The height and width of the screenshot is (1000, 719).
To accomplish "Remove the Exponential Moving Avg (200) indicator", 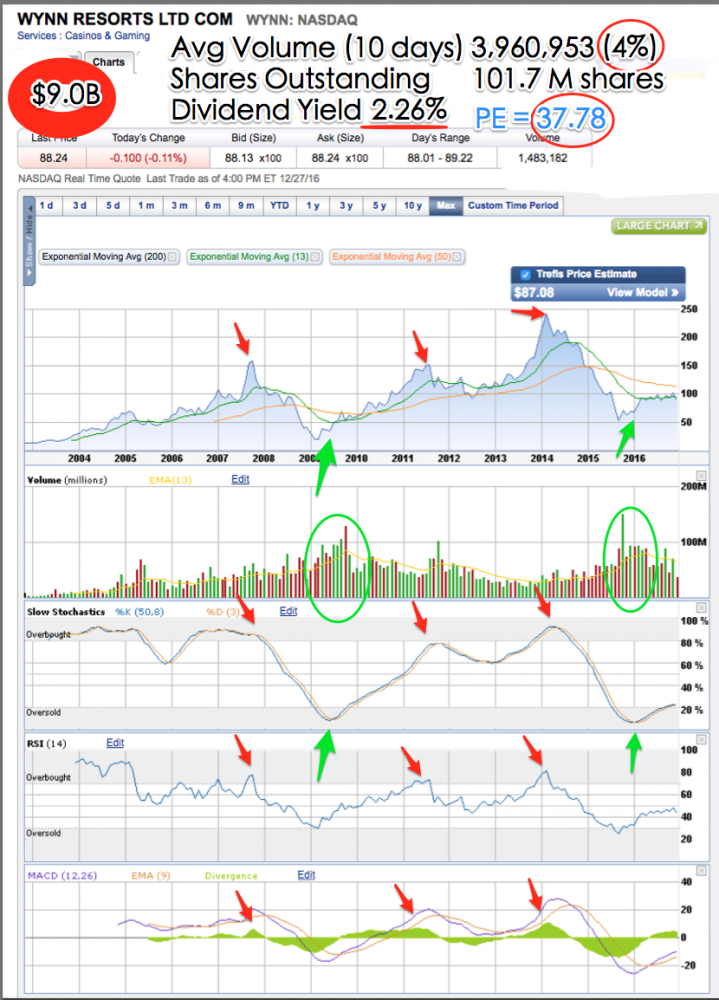I will click(173, 257).
